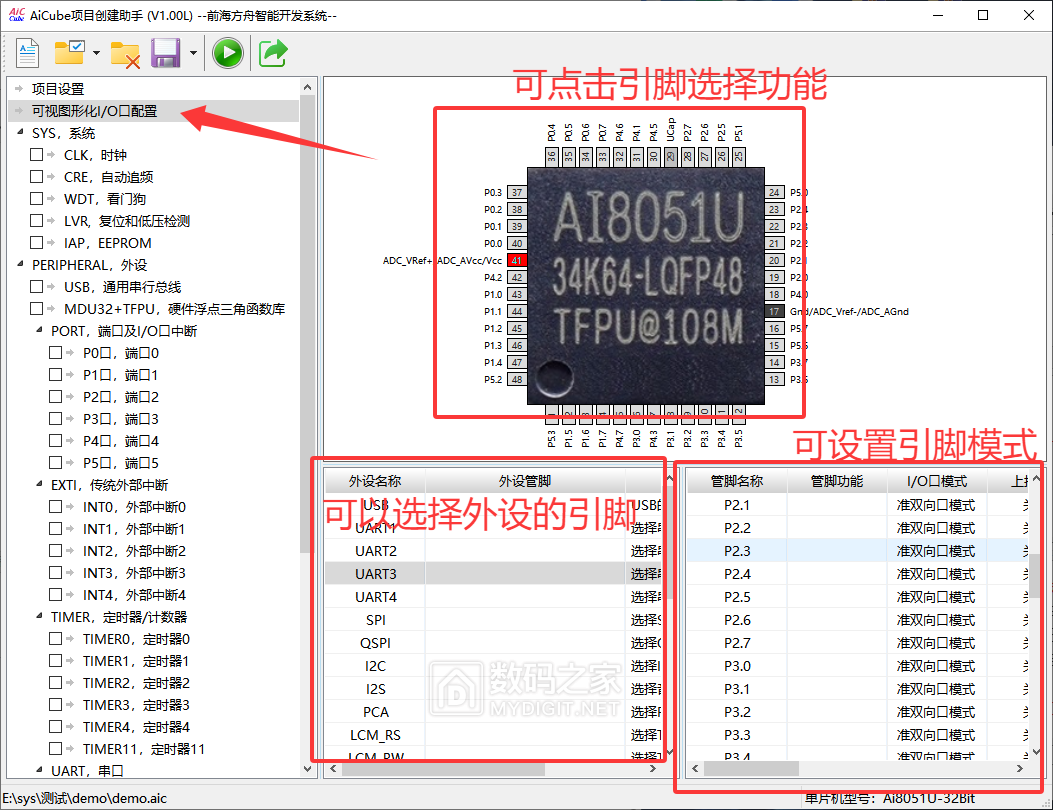Click the purple floppy disk save icon
1053x810 pixels.
(165, 53)
